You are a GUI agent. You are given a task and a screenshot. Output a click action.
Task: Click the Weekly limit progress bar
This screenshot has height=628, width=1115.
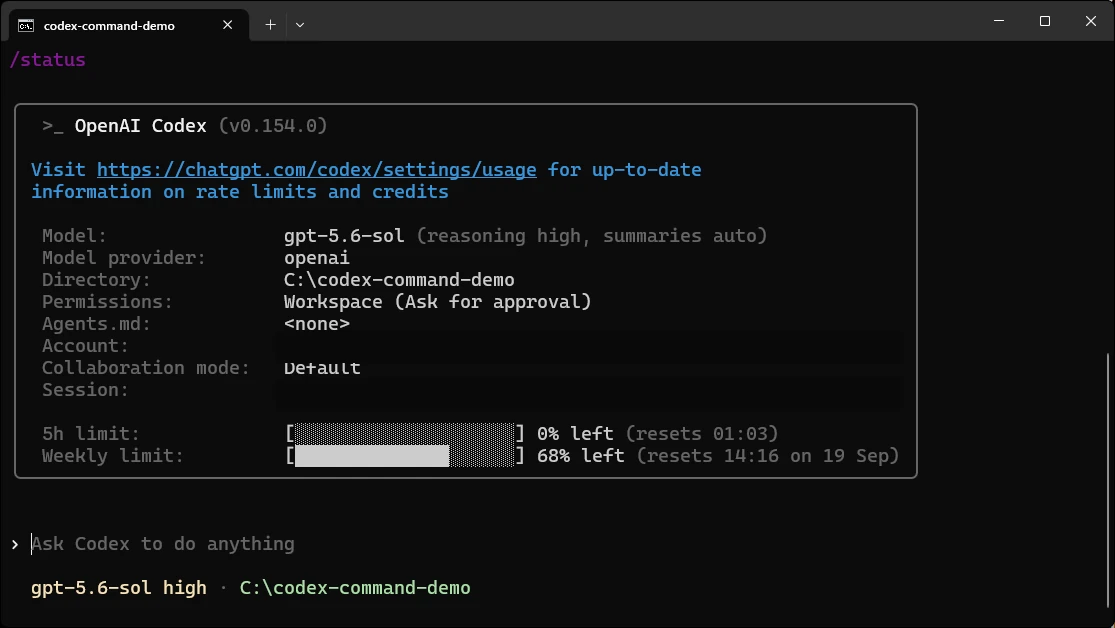tap(405, 456)
